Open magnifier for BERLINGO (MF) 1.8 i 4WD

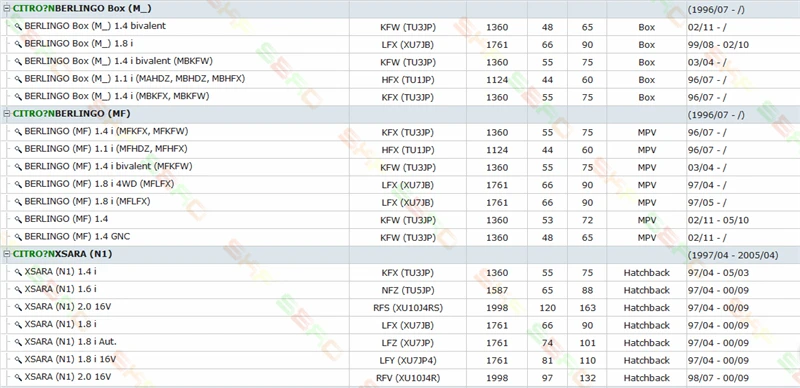click(18, 185)
